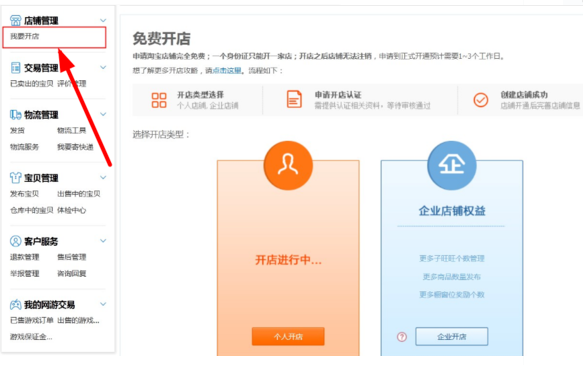Image resolution: width=583 pixels, height=365 pixels.
Task: Open 已售游戏订单 in the sidebar
Action: 32,320
